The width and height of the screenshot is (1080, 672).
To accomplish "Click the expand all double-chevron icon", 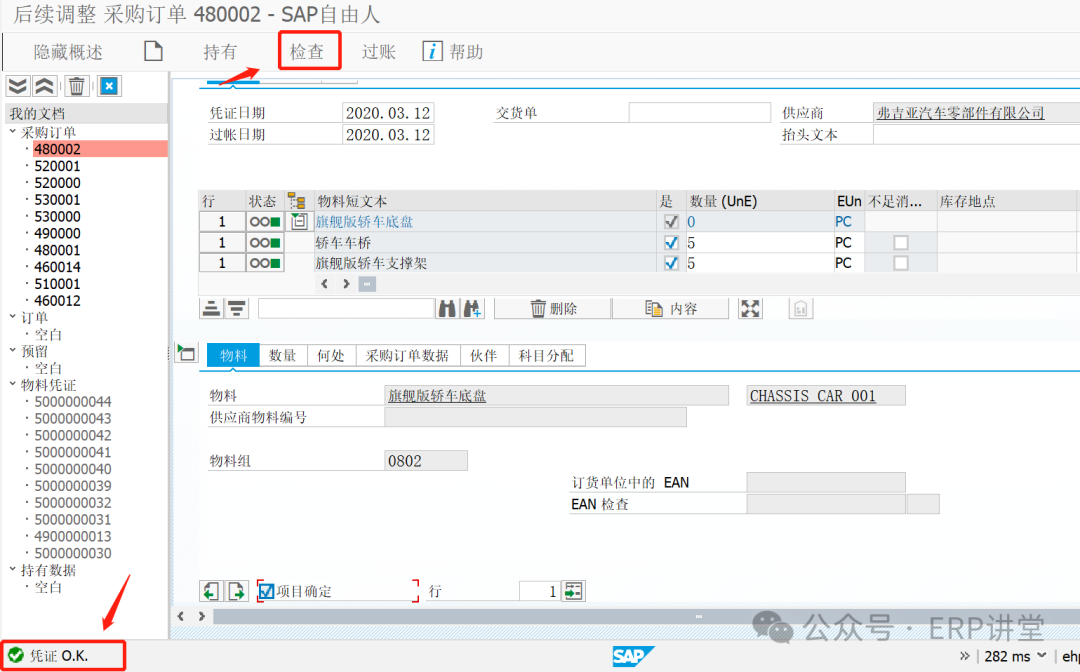I will click(18, 86).
